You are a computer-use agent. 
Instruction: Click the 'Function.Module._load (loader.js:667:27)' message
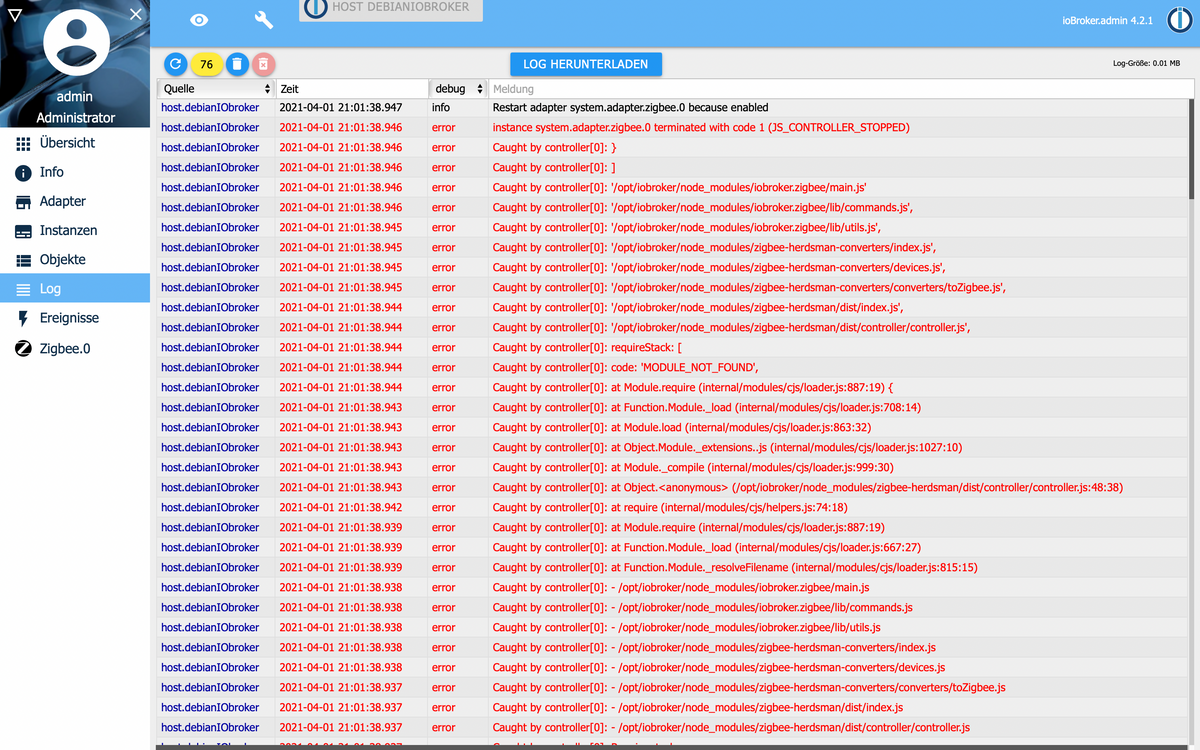706,547
